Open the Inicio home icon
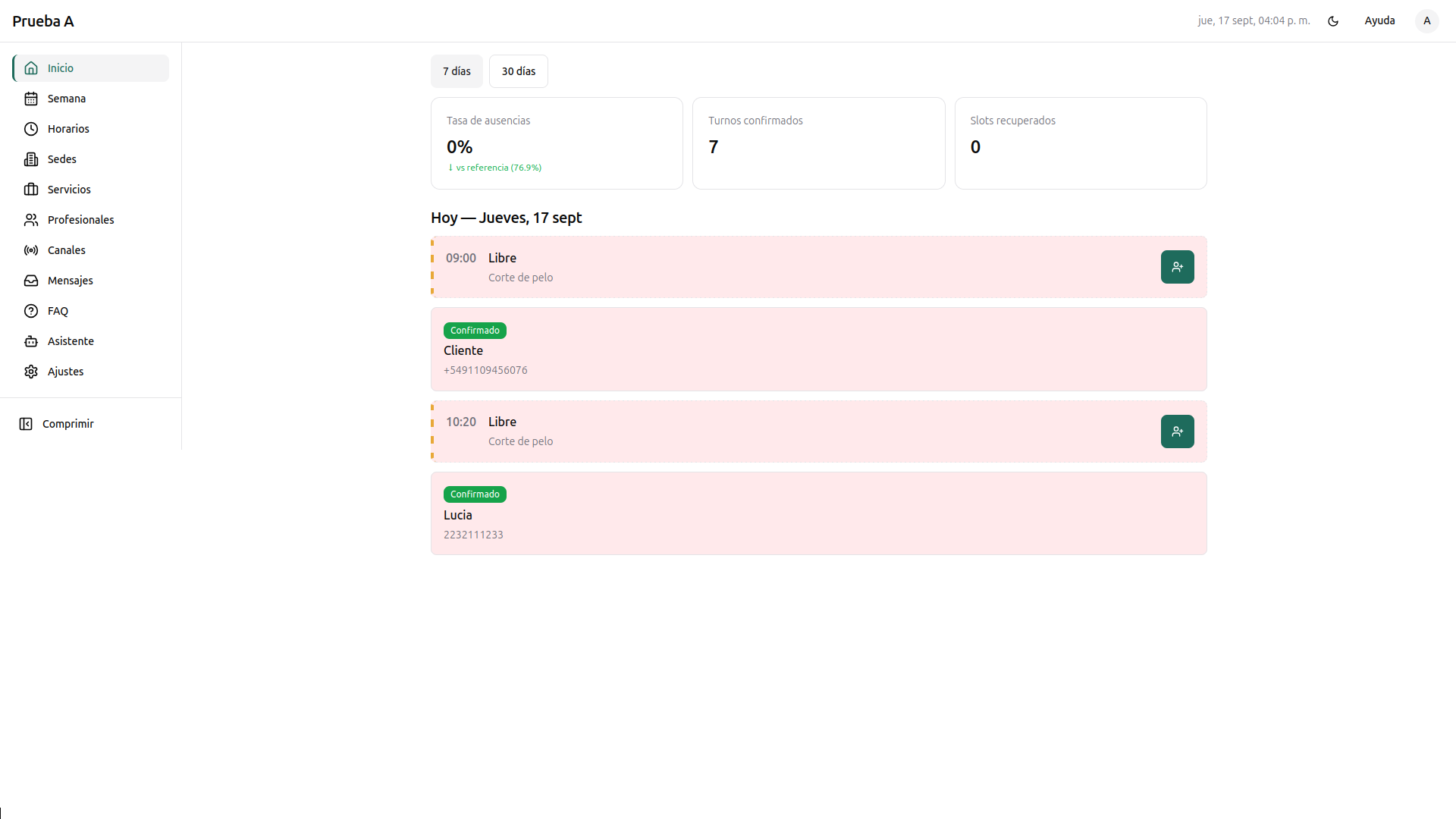This screenshot has height=819, width=1456. coord(31,68)
